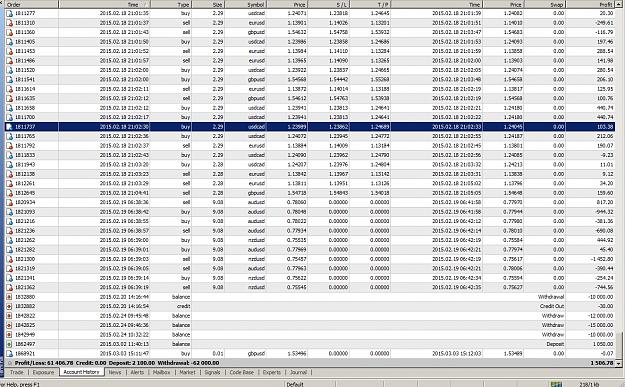Click the green deposit icon for order 1862497
Image resolution: width=625 pixels, height=387 pixels.
pyautogui.click(x=10, y=344)
